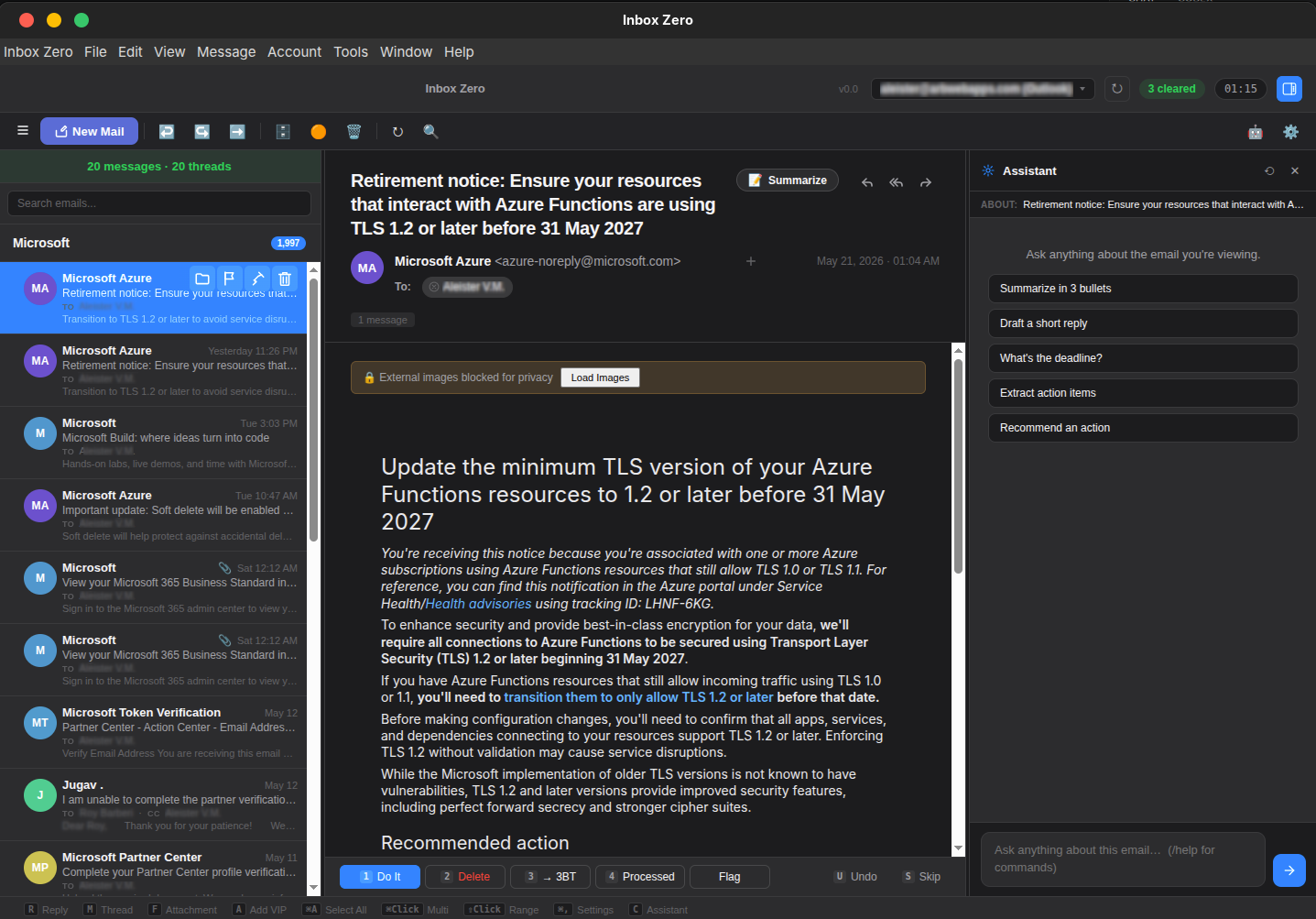Click the magnifying glass search icon
1316x919 pixels.
430,132
